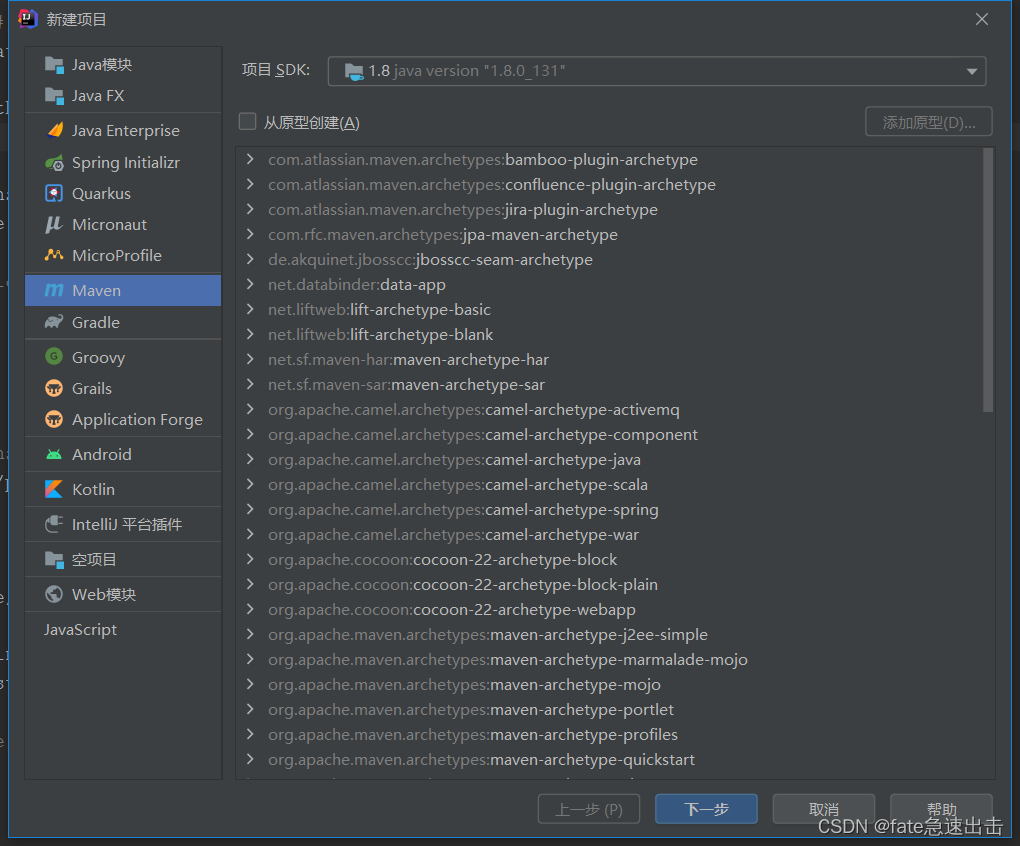Choose the Kotlin K icon
The height and width of the screenshot is (846, 1020).
click(54, 489)
